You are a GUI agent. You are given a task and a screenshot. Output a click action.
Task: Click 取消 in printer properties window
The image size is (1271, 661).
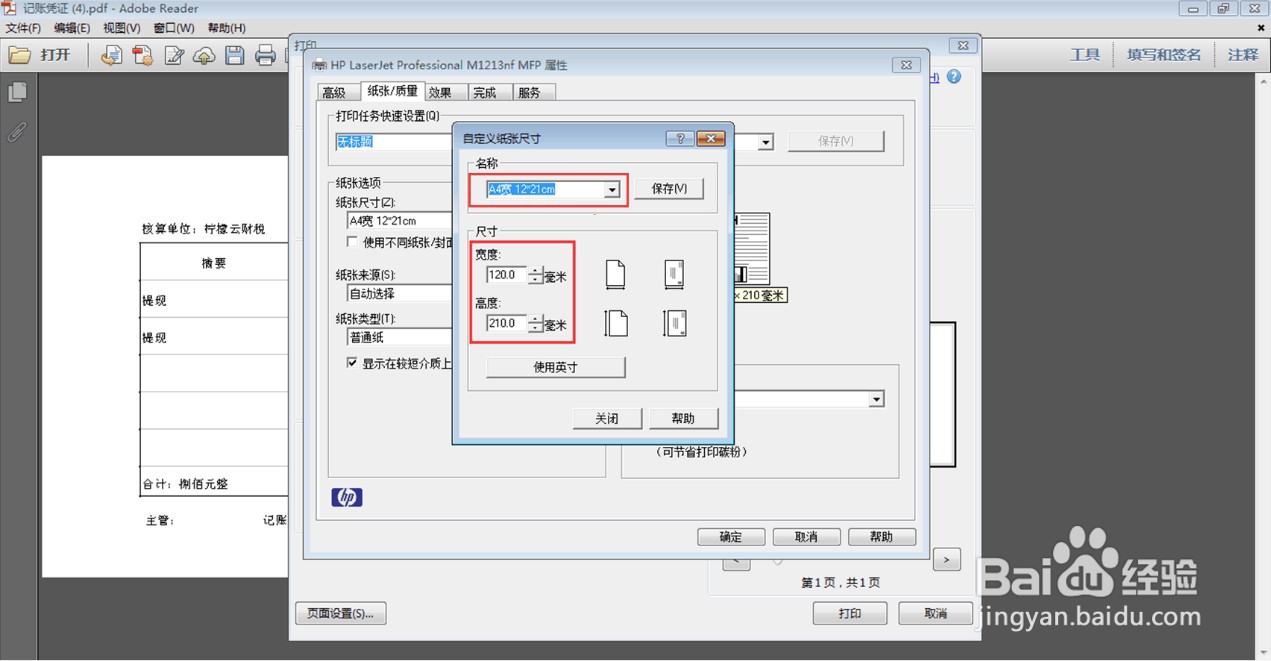[x=806, y=537]
